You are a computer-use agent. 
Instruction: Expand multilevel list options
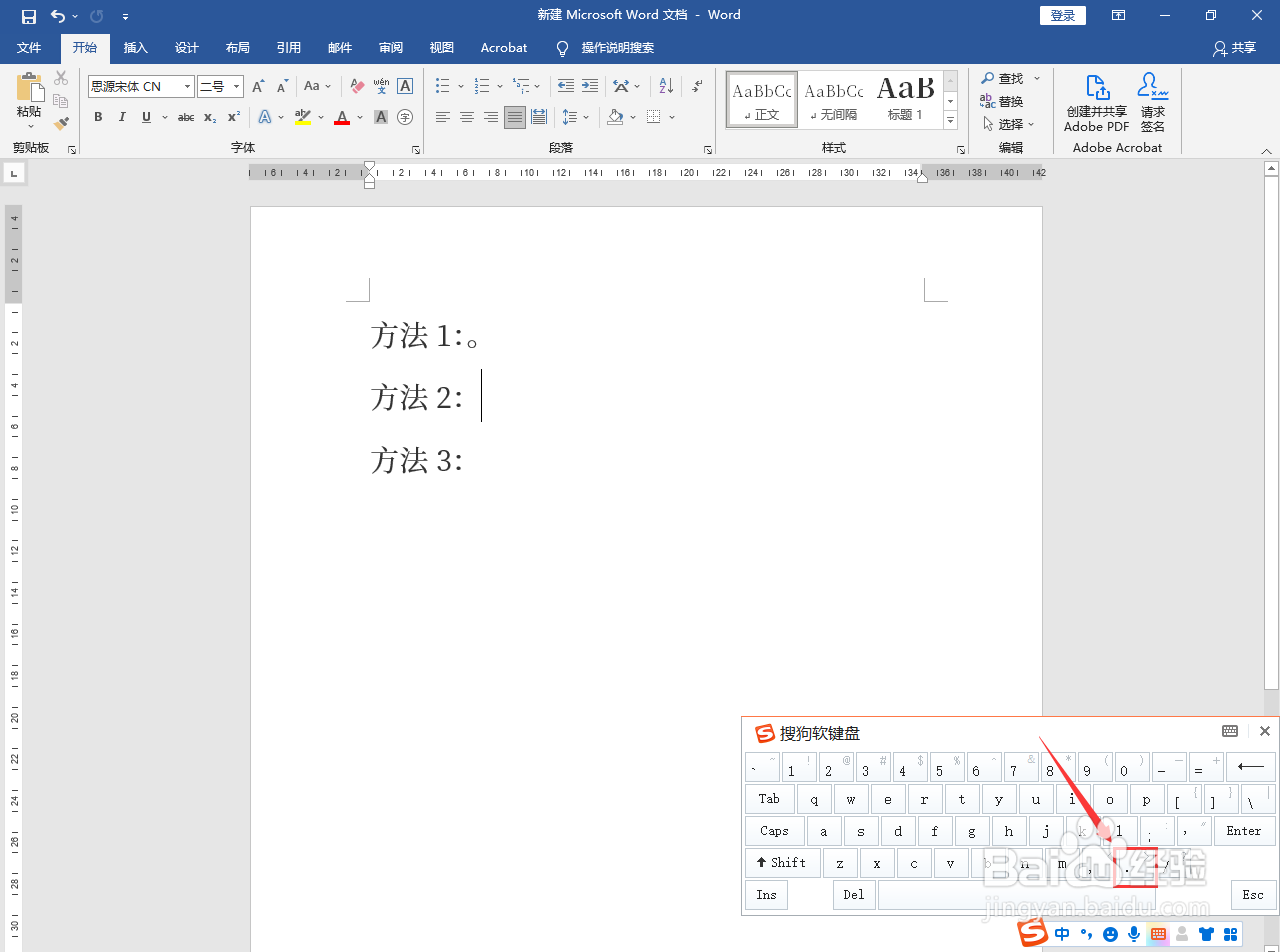point(537,87)
